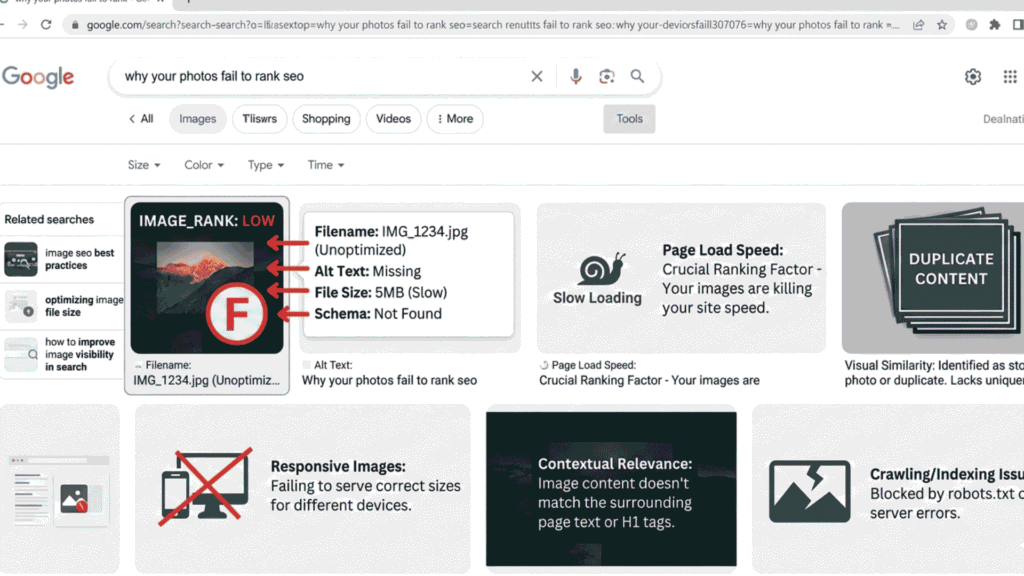Reload the page in browser
Image resolution: width=1024 pixels, height=576 pixels.
click(46, 25)
